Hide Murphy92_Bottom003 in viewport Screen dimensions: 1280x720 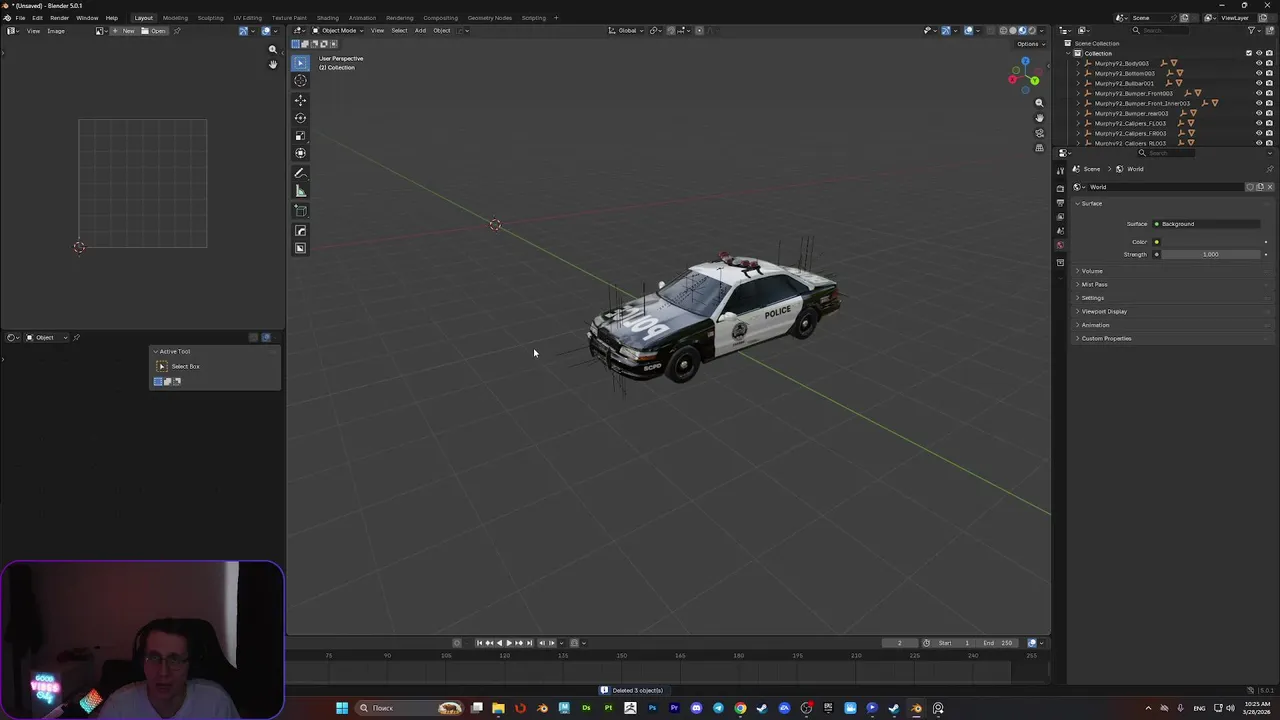pyautogui.click(x=1258, y=73)
